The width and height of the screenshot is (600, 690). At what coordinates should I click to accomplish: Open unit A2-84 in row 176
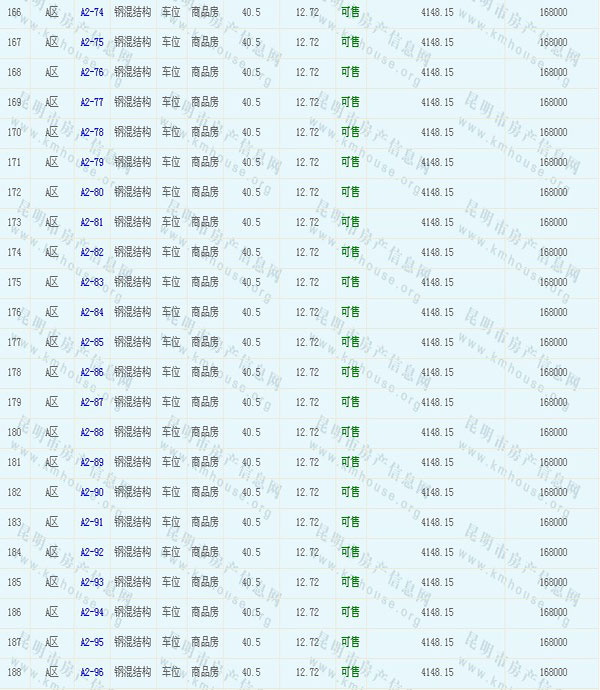[91, 312]
